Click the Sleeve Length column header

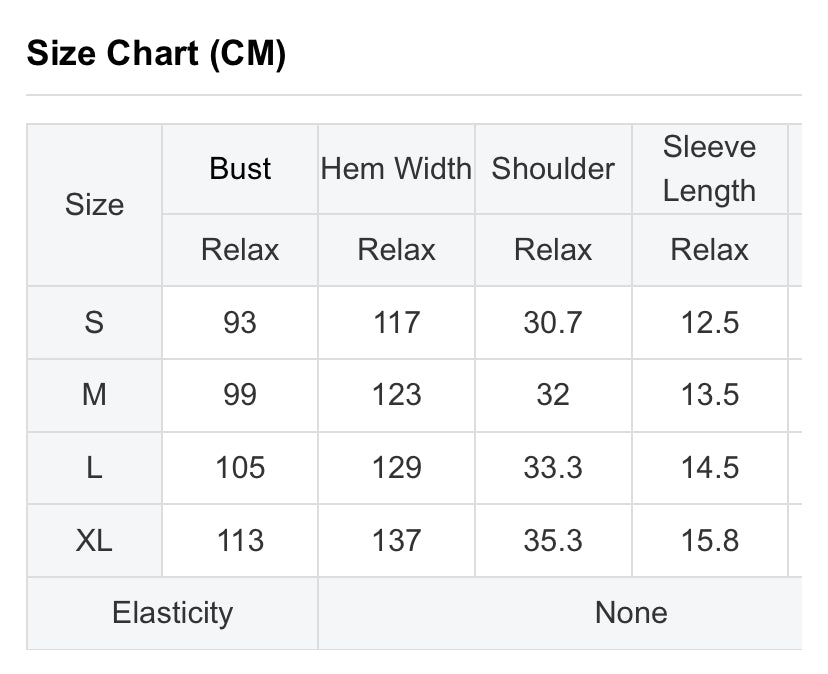pos(709,169)
